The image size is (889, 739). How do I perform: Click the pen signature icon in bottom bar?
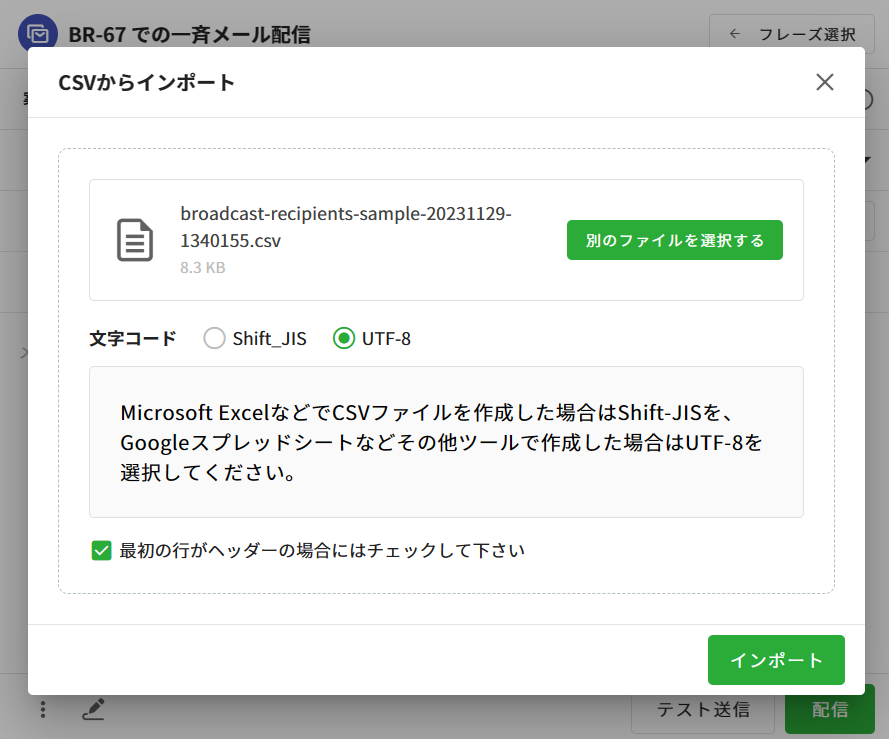click(x=93, y=710)
